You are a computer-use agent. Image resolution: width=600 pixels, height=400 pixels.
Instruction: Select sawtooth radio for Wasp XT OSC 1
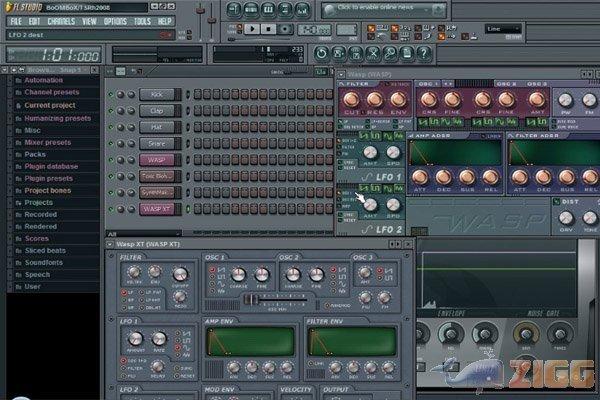212,270
